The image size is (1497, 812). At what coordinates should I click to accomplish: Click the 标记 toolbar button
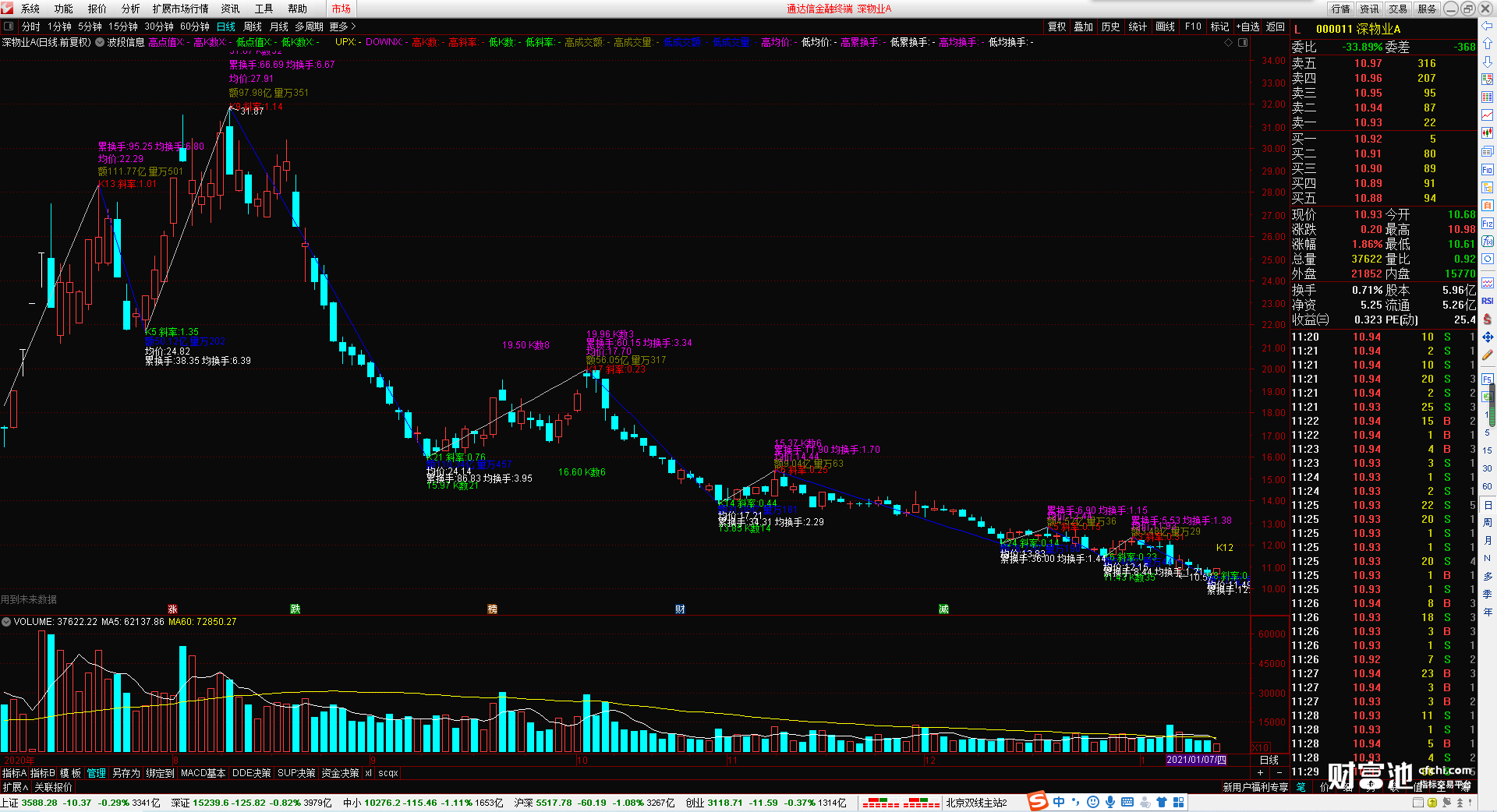(1220, 26)
